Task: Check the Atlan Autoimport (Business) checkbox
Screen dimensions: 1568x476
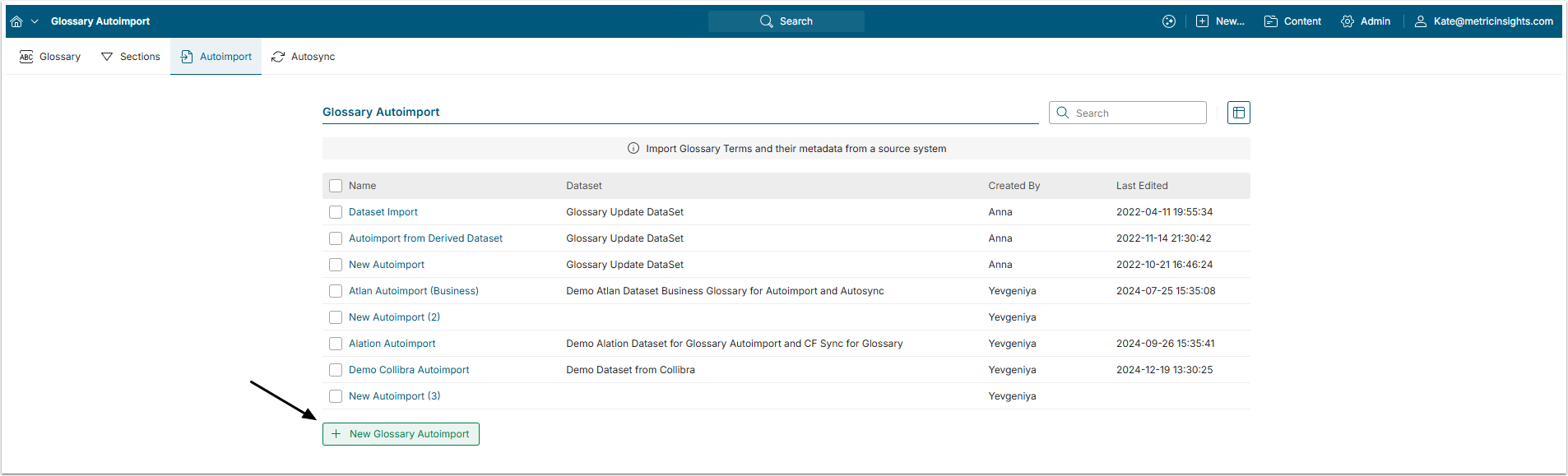Action: 336,291
